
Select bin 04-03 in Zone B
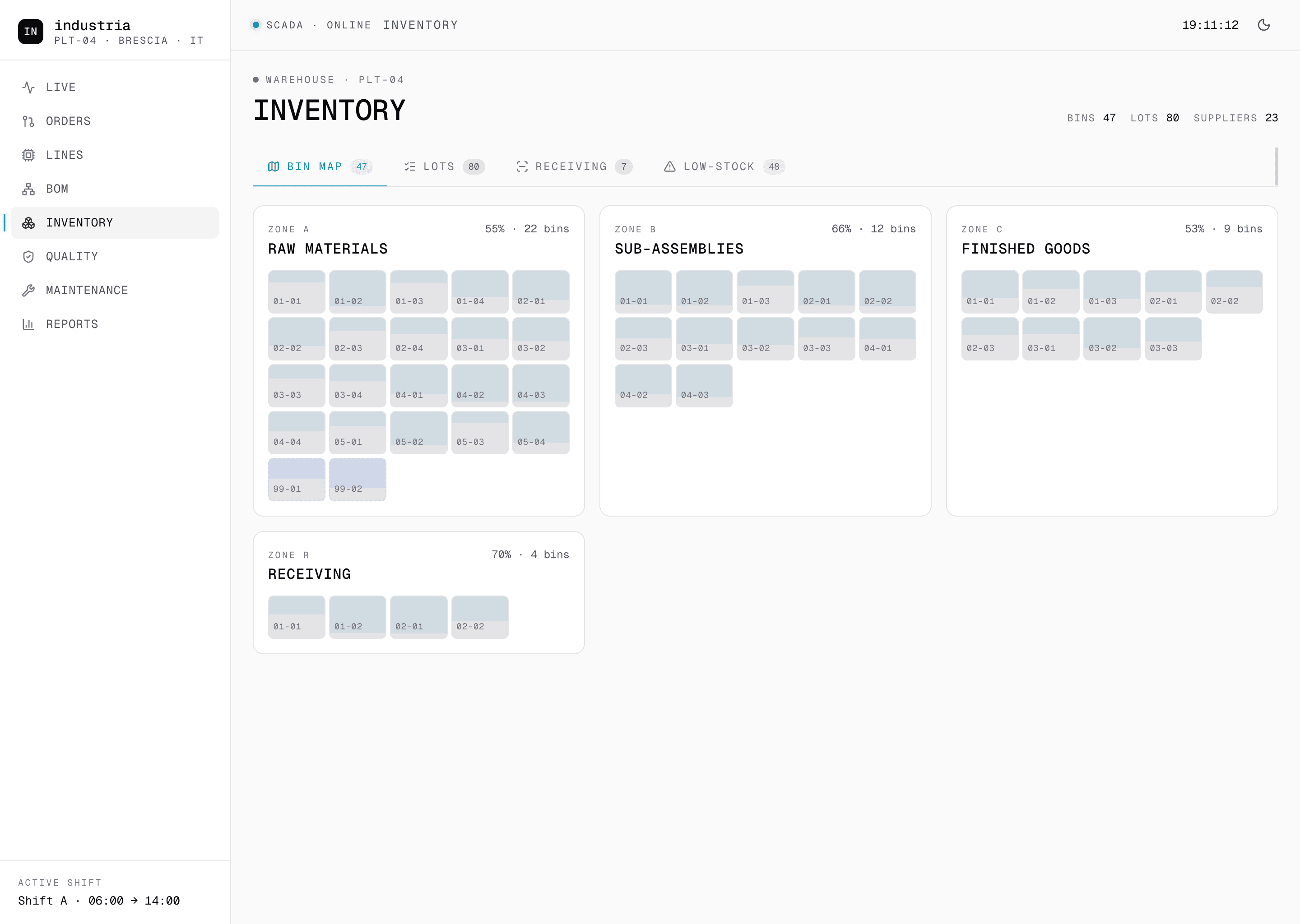(704, 386)
